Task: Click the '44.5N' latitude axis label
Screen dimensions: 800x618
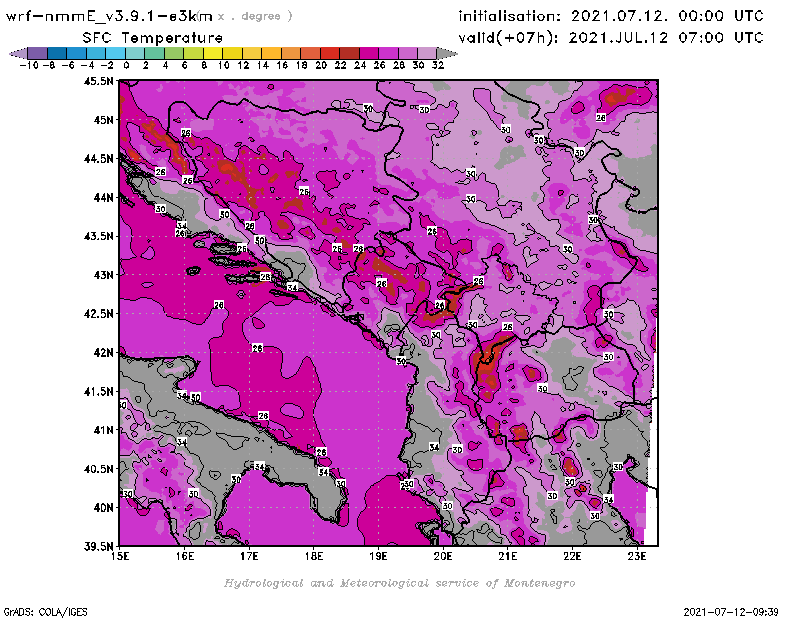Action: 98,159
